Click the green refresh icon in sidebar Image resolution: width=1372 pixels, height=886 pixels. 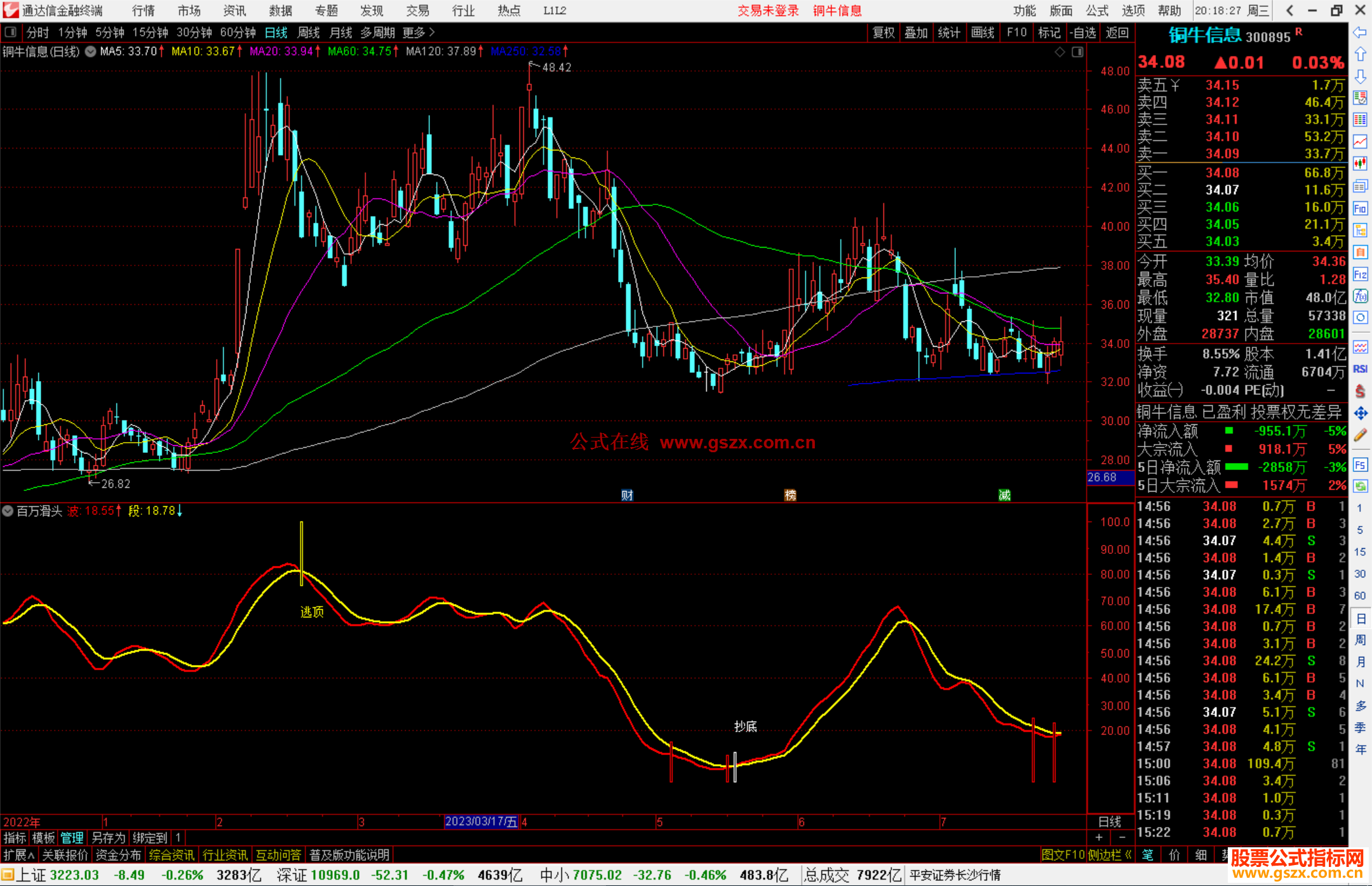tap(1360, 486)
